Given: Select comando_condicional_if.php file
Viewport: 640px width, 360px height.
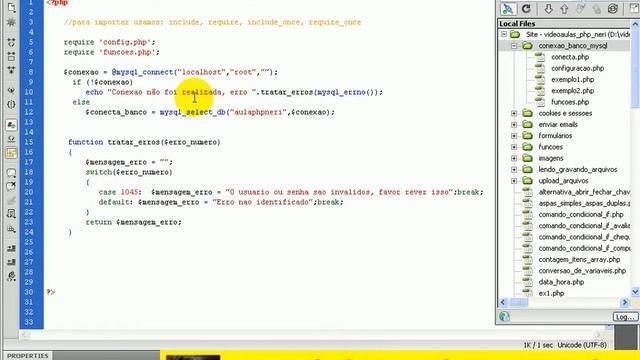Looking at the screenshot, I should [581, 214].
